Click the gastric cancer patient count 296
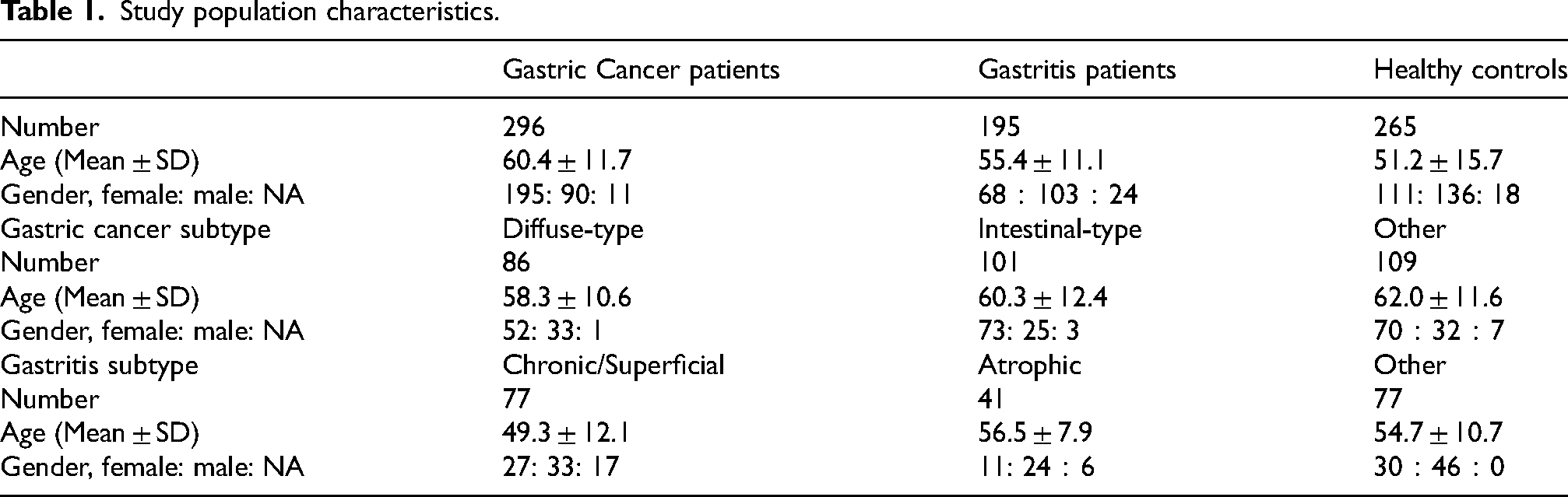The width and height of the screenshot is (1568, 497). pyautogui.click(x=524, y=127)
